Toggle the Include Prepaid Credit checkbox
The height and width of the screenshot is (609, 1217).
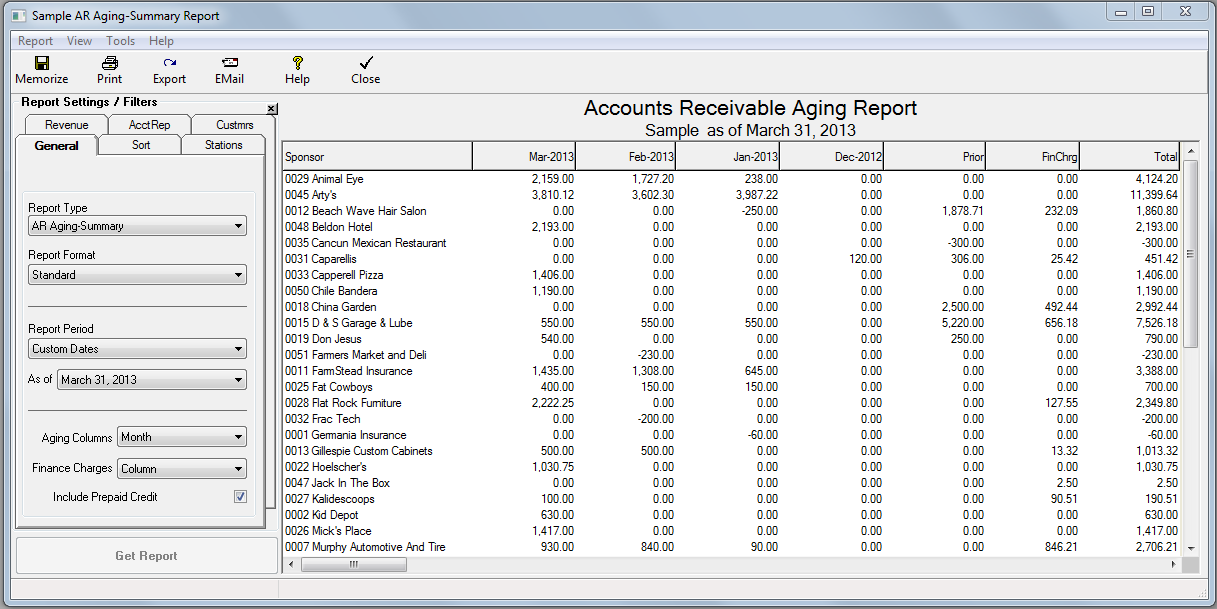click(x=240, y=497)
